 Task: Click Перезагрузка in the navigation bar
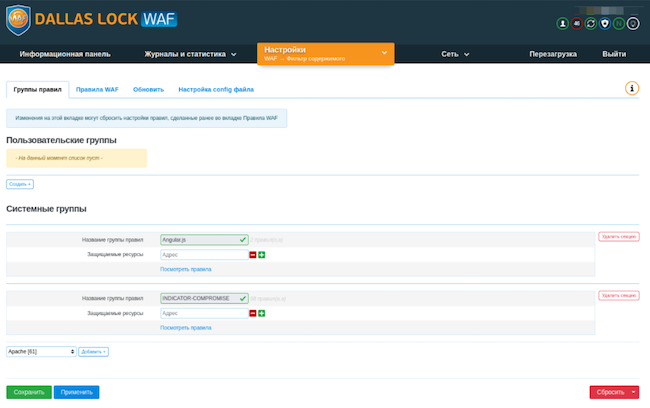(553, 54)
